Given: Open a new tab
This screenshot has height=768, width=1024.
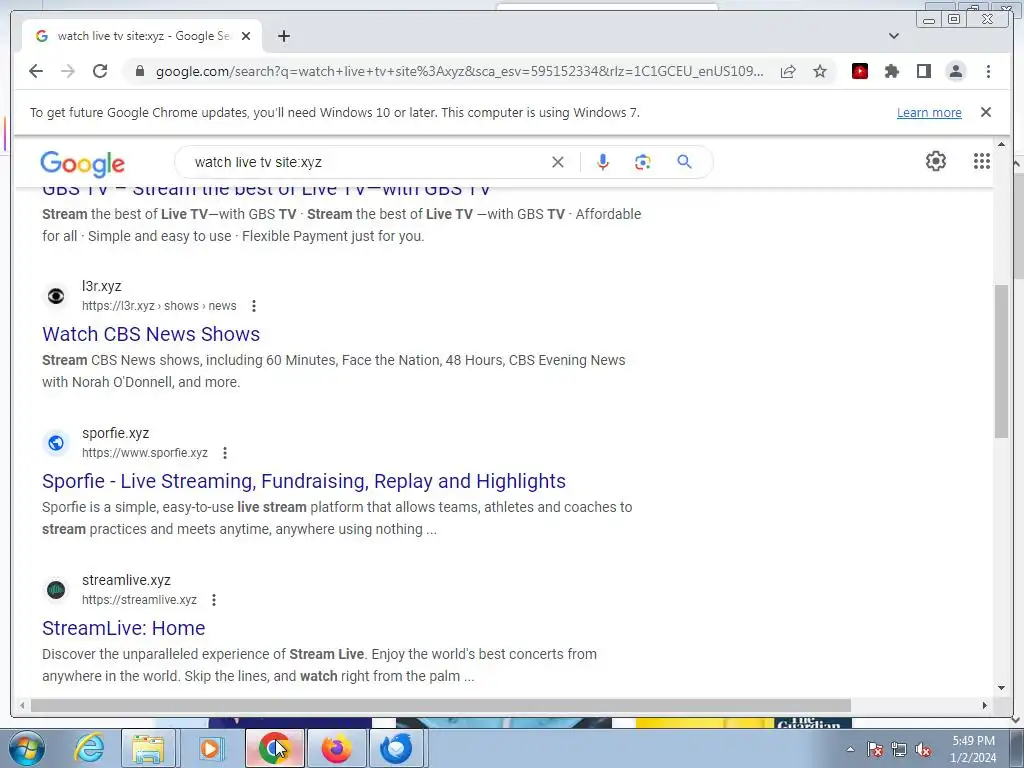Looking at the screenshot, I should click(283, 36).
